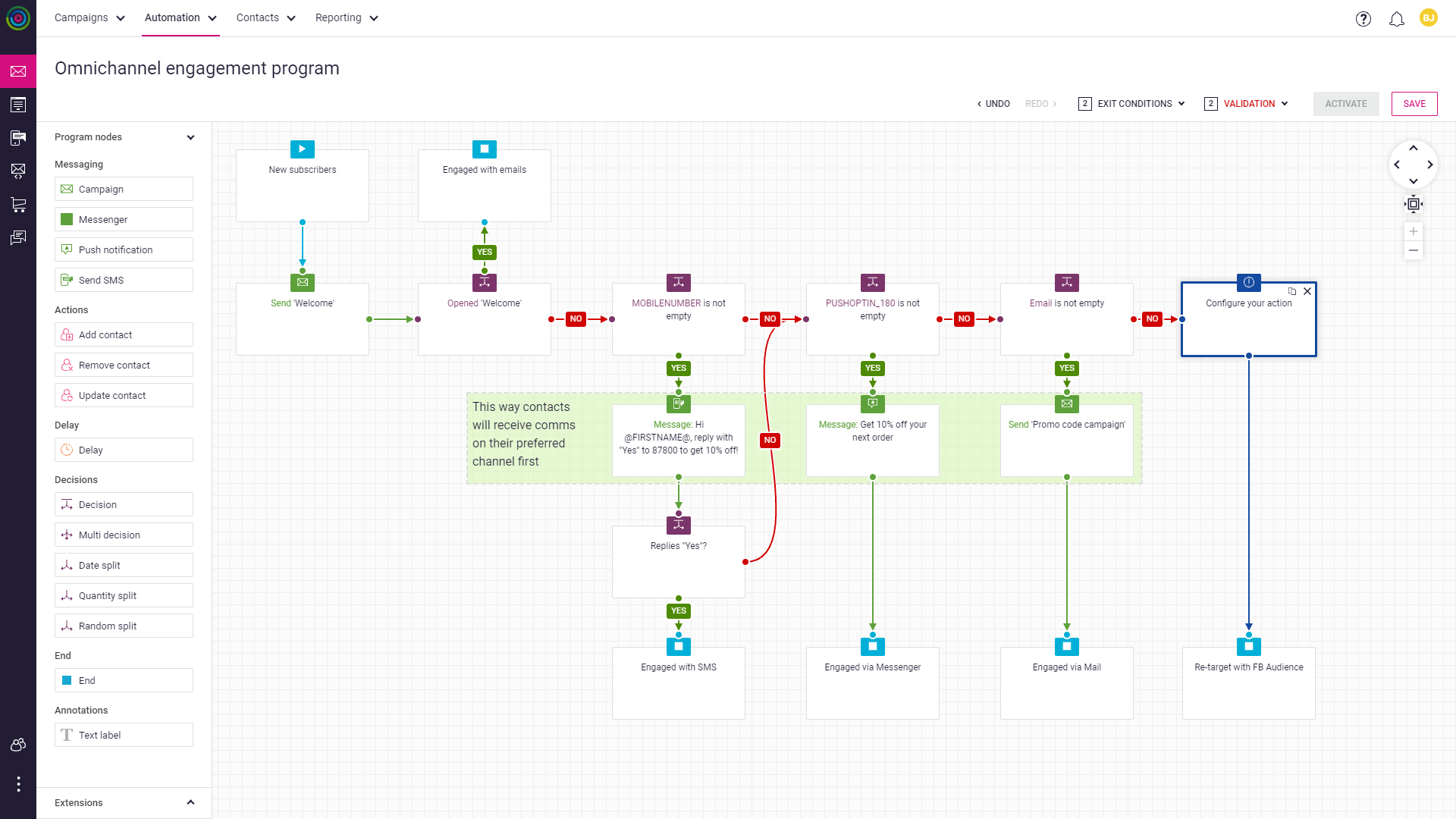
Task: Zoom in the canvas with plus icon
Action: click(x=1414, y=231)
